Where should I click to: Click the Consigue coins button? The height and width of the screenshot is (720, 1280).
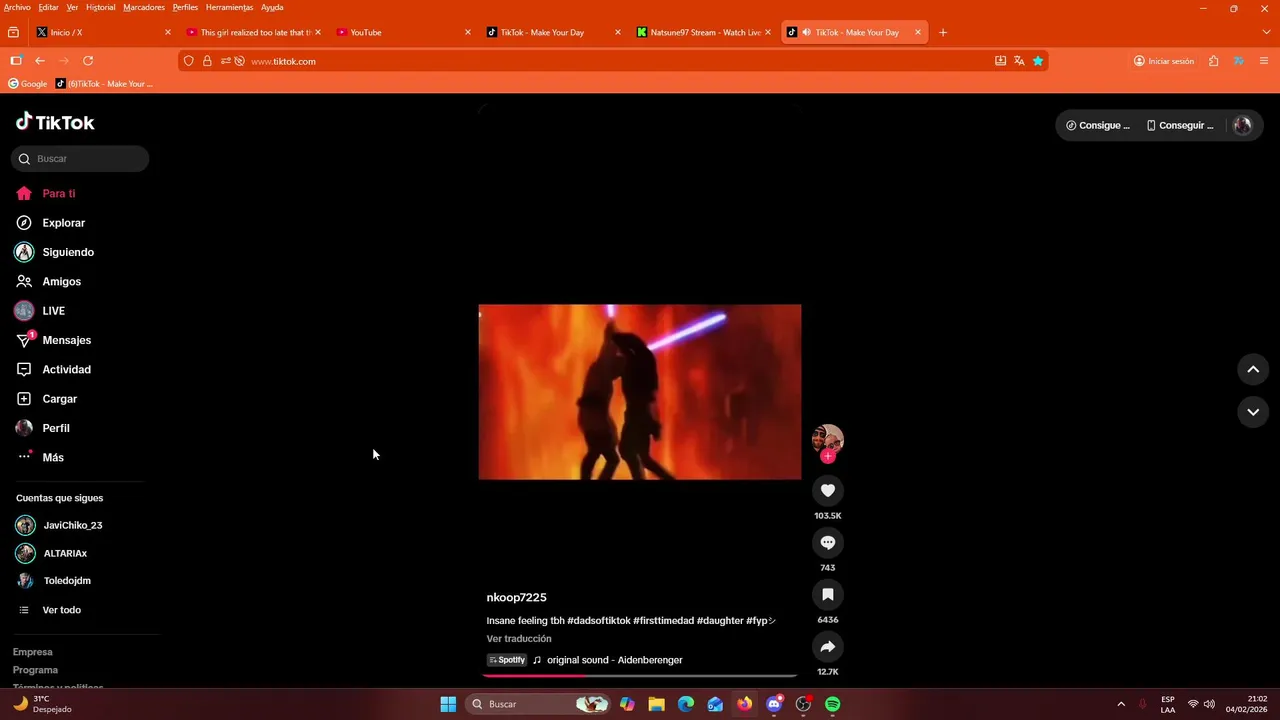[x=1098, y=126]
